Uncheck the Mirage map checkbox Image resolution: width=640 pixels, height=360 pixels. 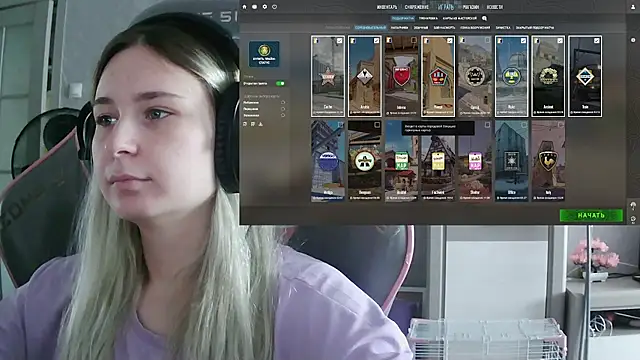pyautogui.click(x=450, y=41)
